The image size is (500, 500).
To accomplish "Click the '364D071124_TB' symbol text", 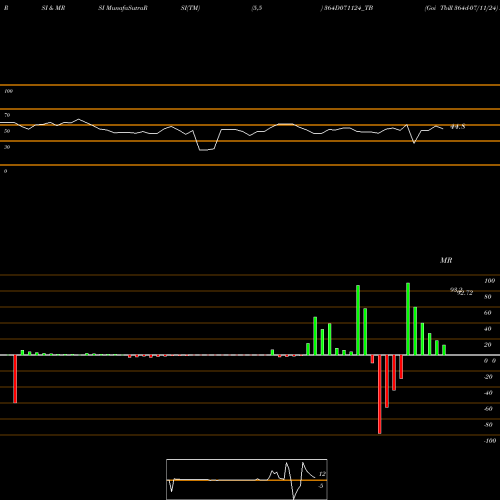I will point(348,8).
